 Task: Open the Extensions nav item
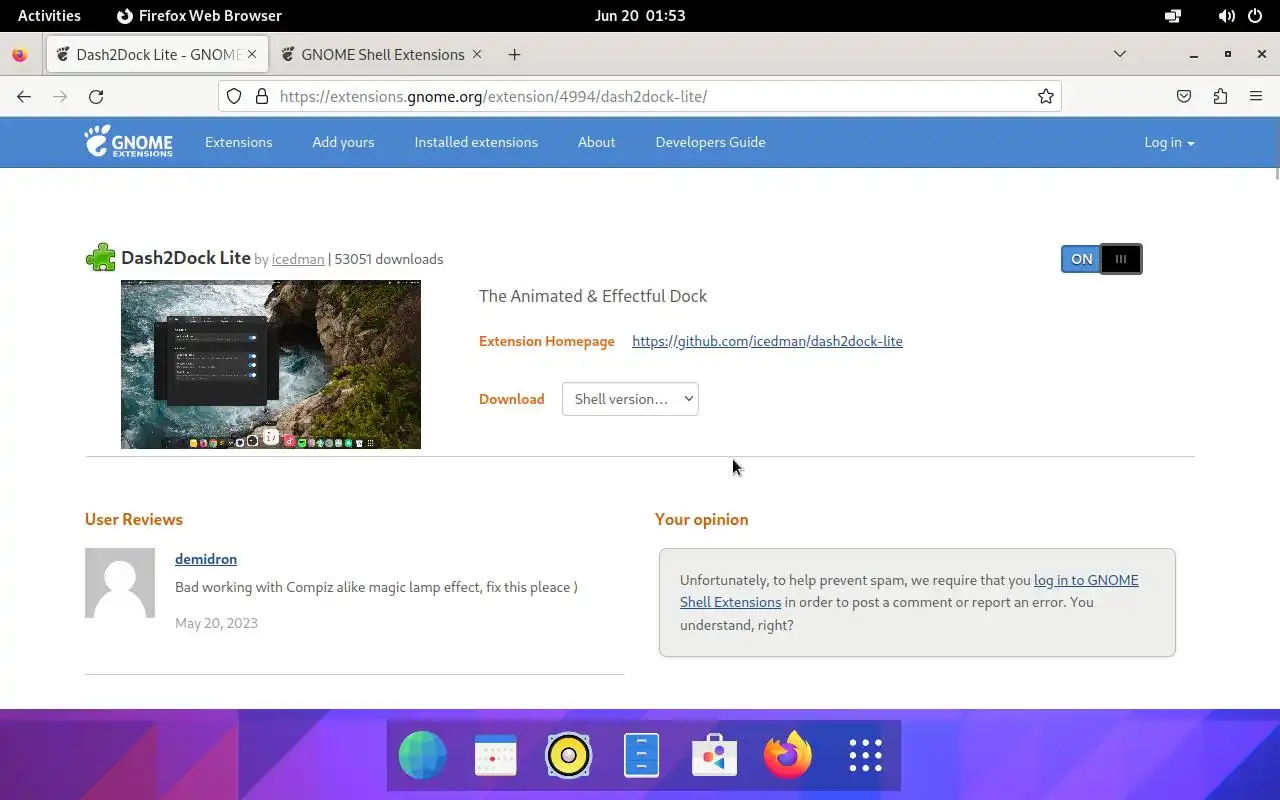click(x=238, y=142)
